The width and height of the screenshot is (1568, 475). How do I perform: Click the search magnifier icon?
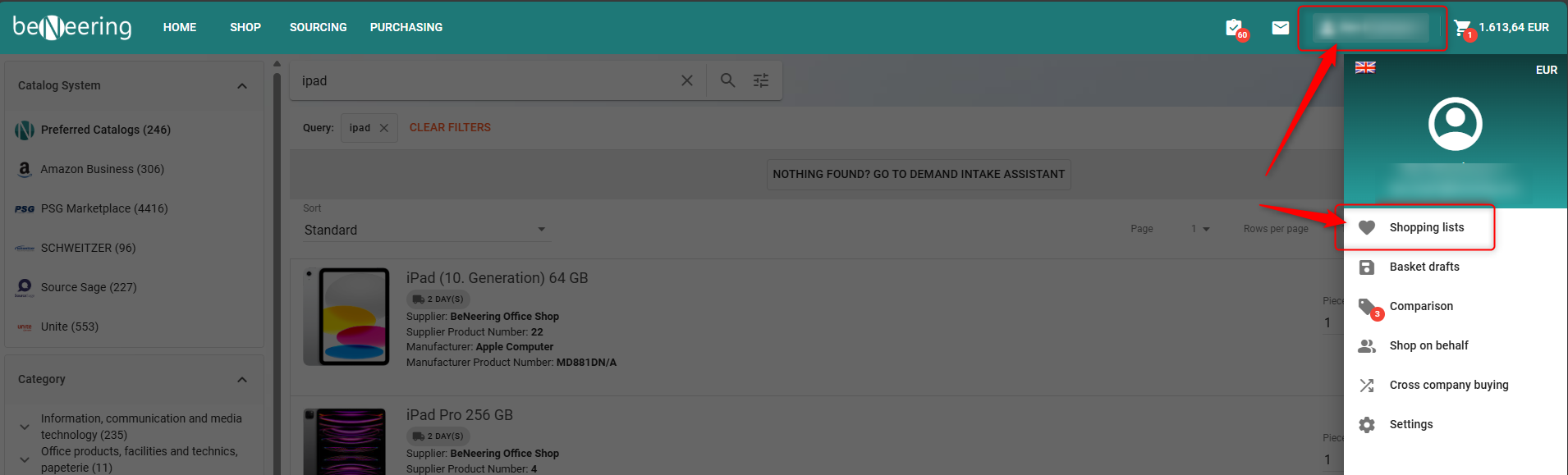pyautogui.click(x=727, y=80)
